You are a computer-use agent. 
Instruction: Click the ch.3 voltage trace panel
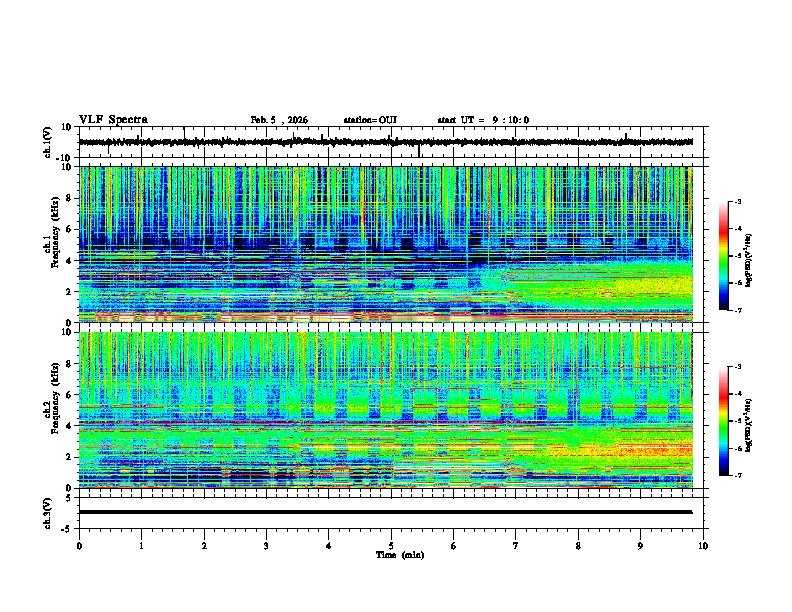click(x=393, y=513)
